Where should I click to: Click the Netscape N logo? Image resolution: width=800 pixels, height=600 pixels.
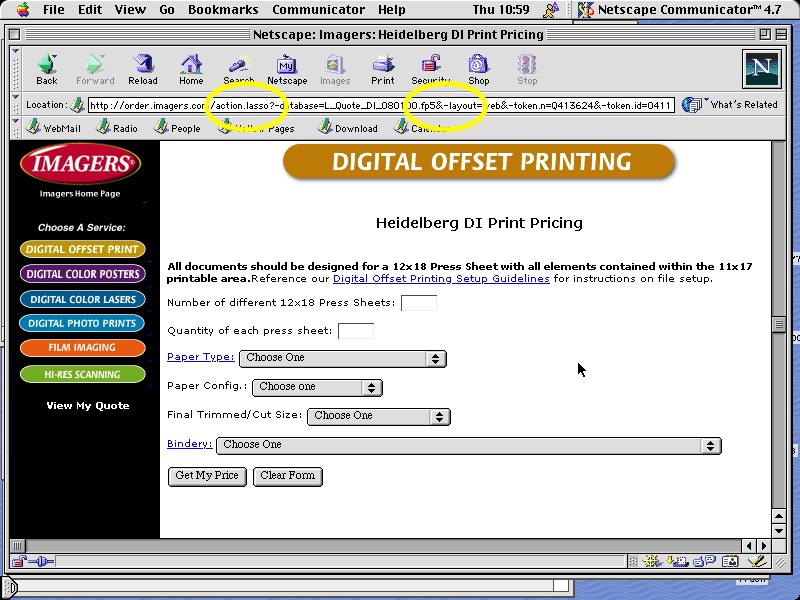click(x=762, y=68)
